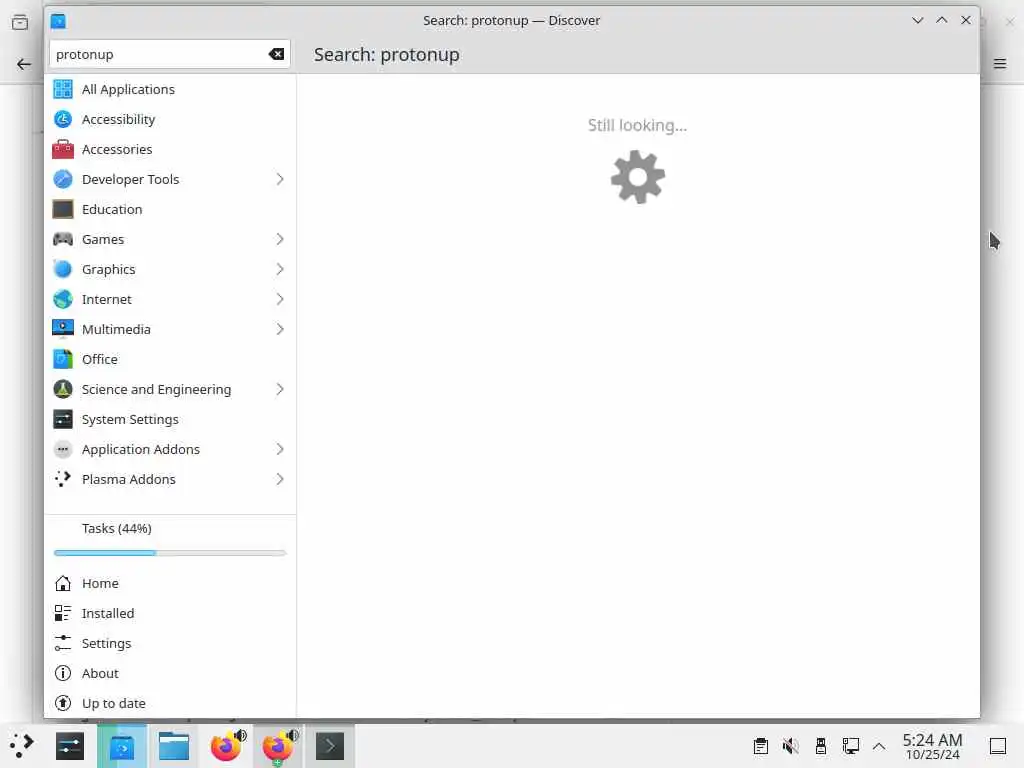This screenshot has height=768, width=1024.
Task: Open the About page
Action: coord(170,674)
